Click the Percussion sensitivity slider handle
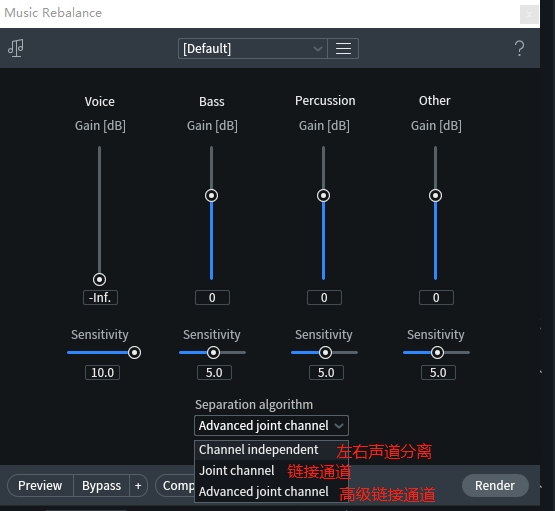The height and width of the screenshot is (511, 555). tap(325, 352)
